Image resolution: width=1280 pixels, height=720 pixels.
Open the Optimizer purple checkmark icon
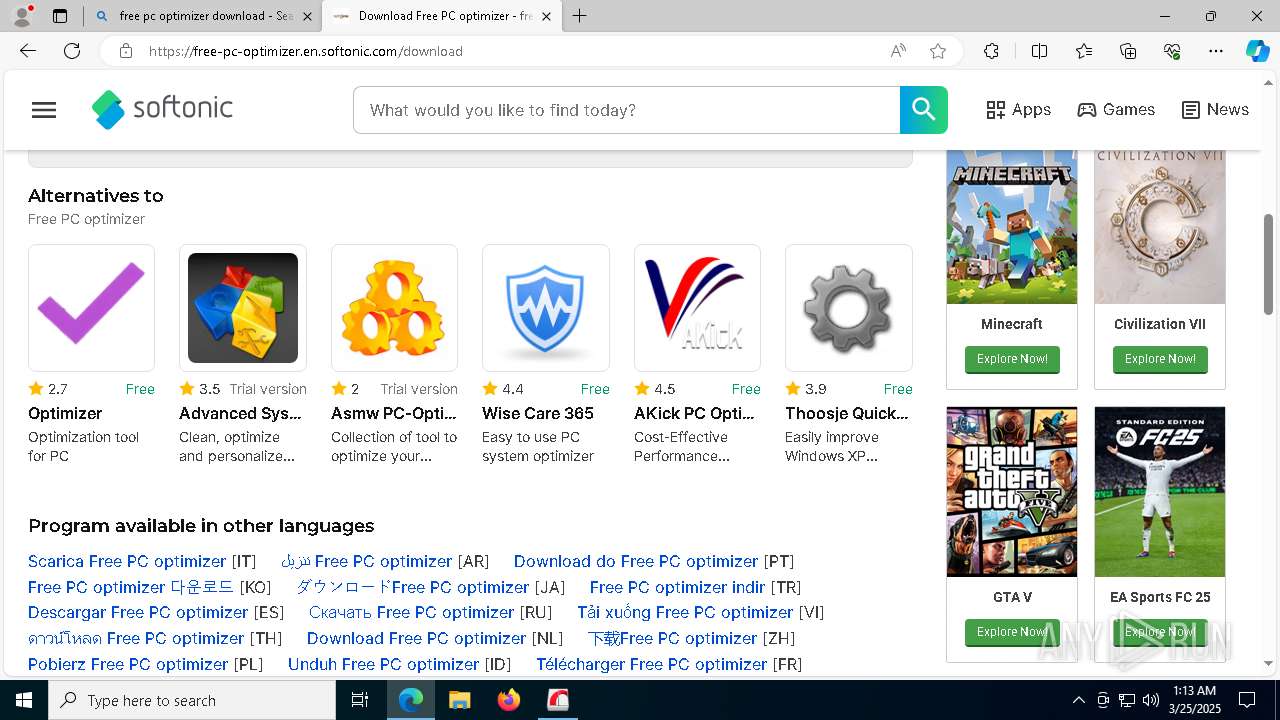91,308
